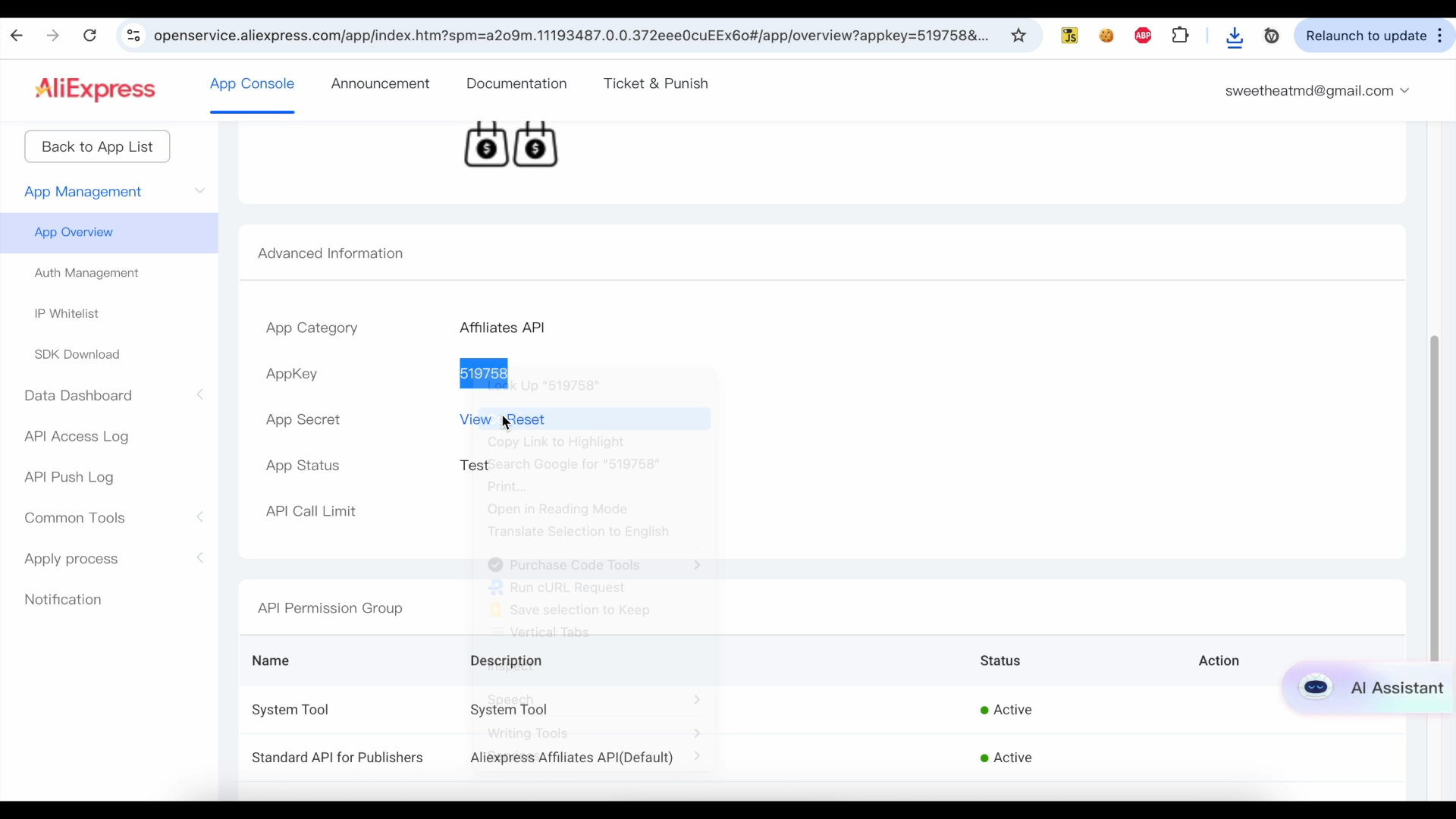The height and width of the screenshot is (819, 1456).
Task: Click Affiliates API category value
Action: 502,328
